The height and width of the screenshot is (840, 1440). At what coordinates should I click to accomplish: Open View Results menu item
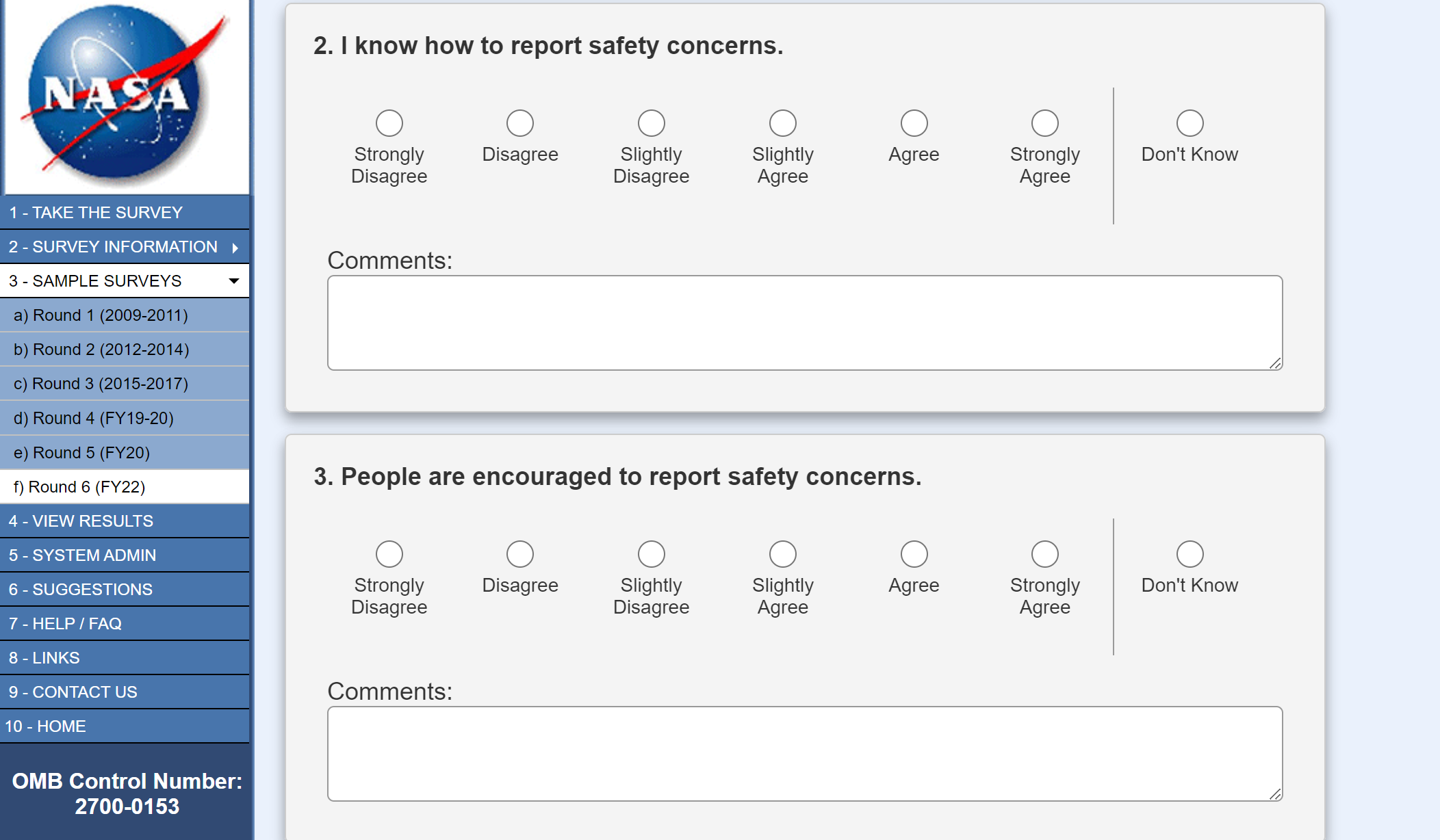coord(81,521)
